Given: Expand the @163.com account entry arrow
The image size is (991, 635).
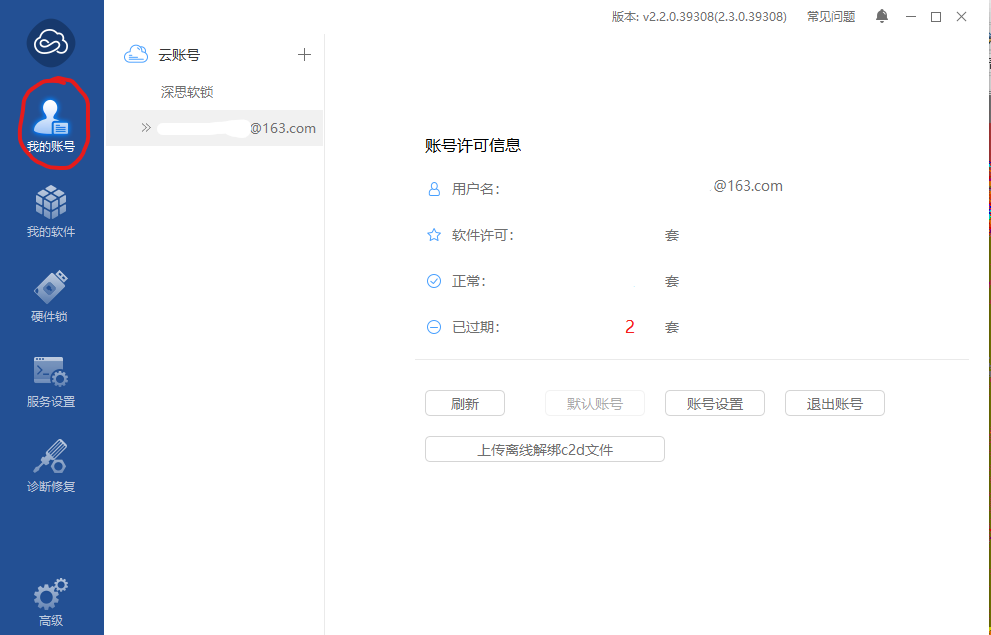Looking at the screenshot, I should (x=146, y=128).
